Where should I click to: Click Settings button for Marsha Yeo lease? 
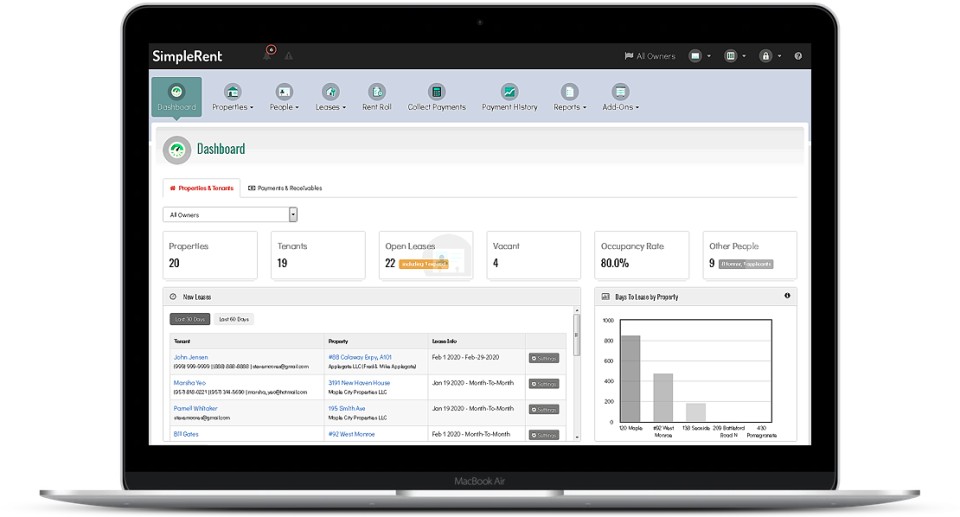(x=544, y=384)
